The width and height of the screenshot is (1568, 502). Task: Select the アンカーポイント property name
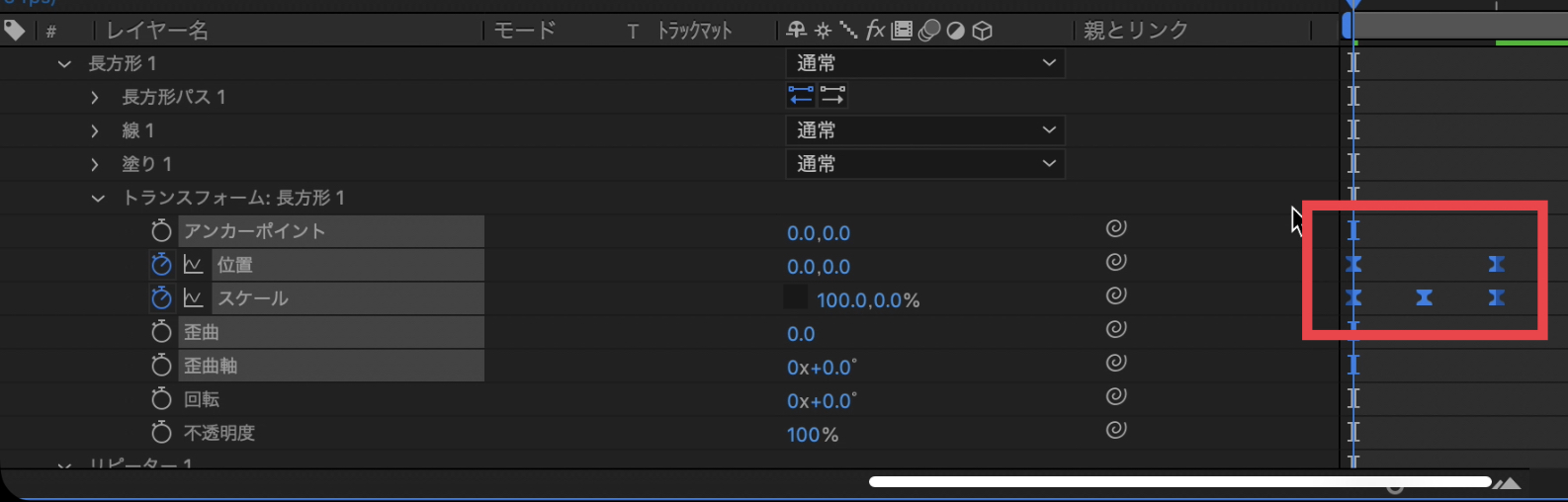(x=254, y=231)
